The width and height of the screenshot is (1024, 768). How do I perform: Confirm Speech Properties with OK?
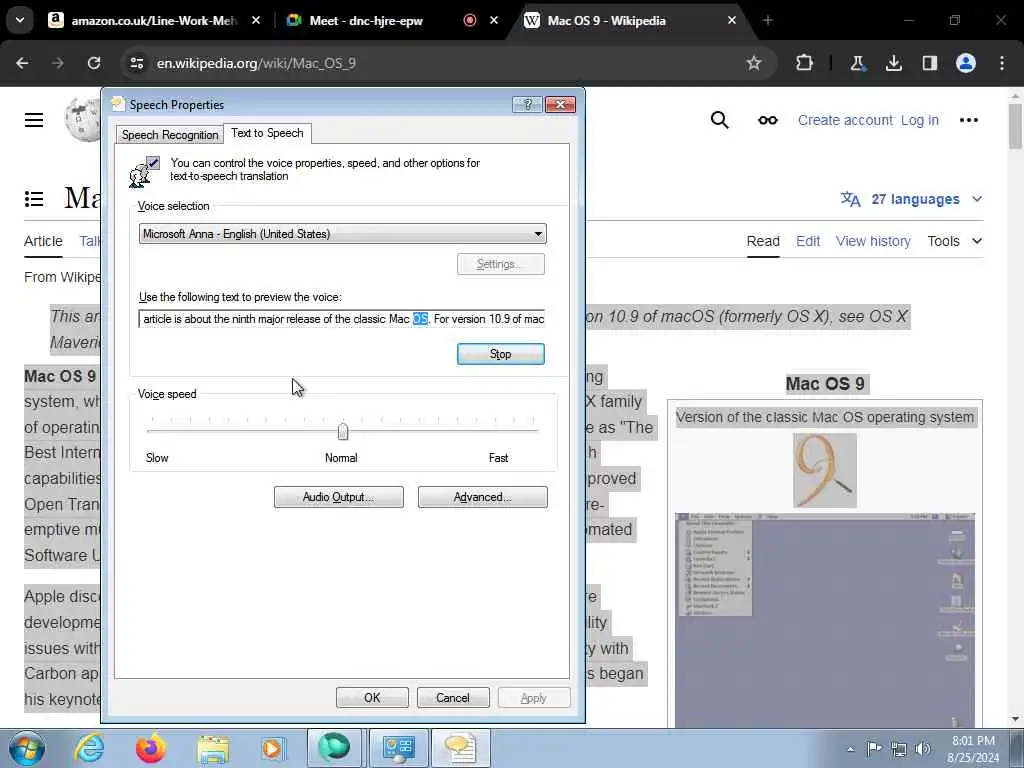coord(372,697)
